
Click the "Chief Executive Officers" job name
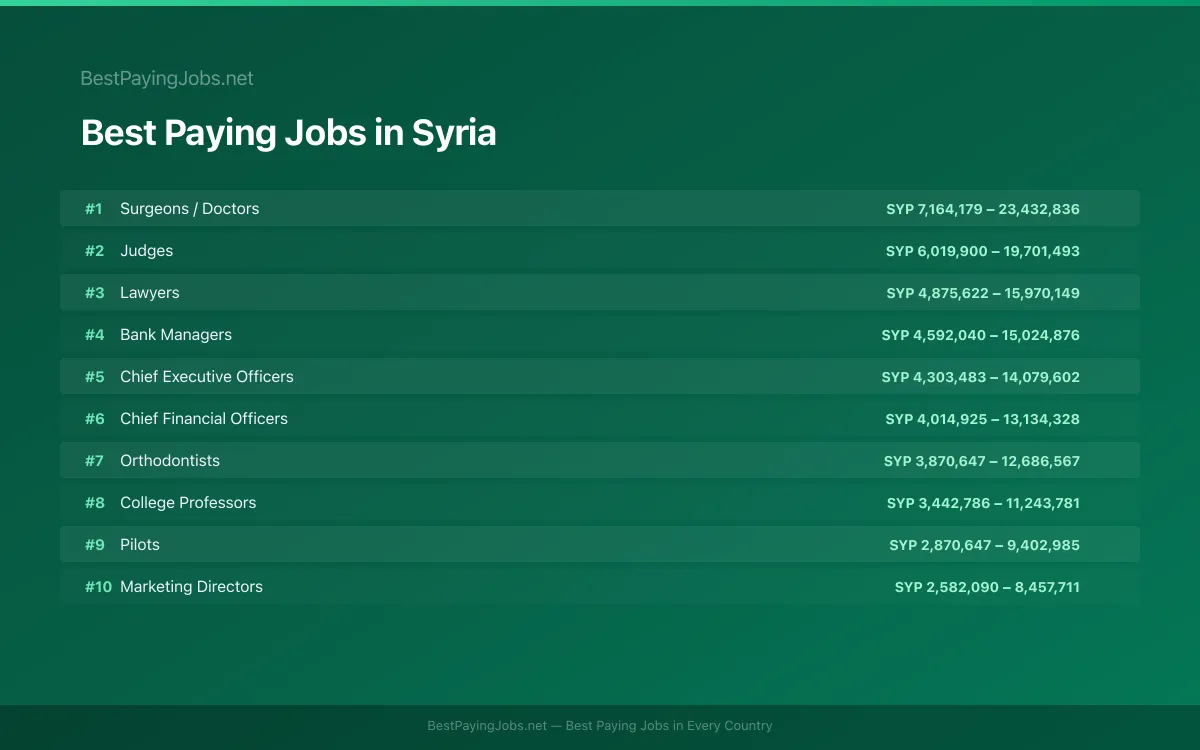point(207,377)
